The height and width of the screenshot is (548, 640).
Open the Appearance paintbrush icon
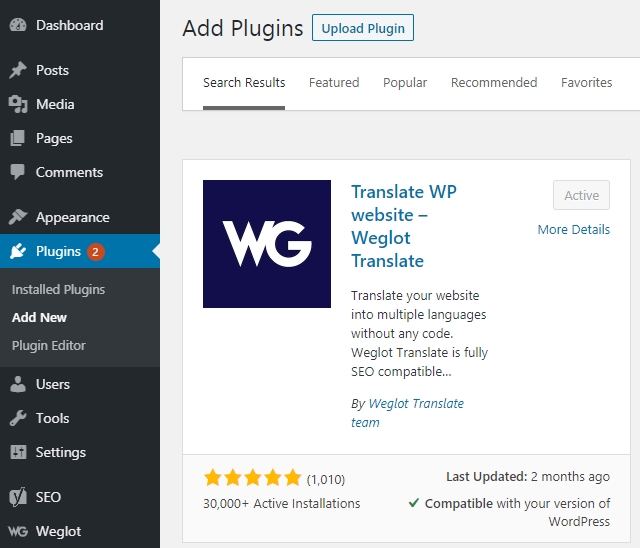[x=18, y=217]
